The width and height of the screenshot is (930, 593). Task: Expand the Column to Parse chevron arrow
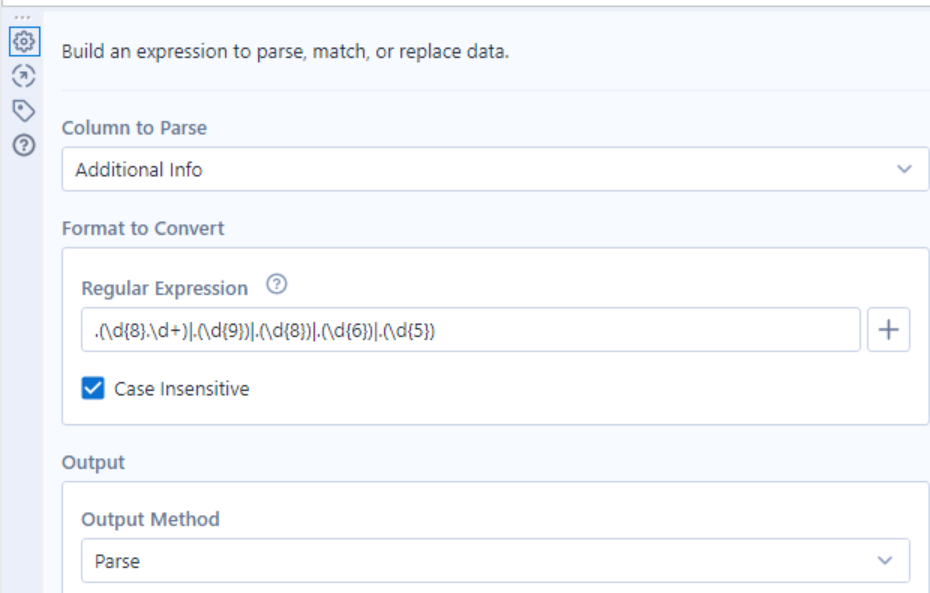coord(904,169)
